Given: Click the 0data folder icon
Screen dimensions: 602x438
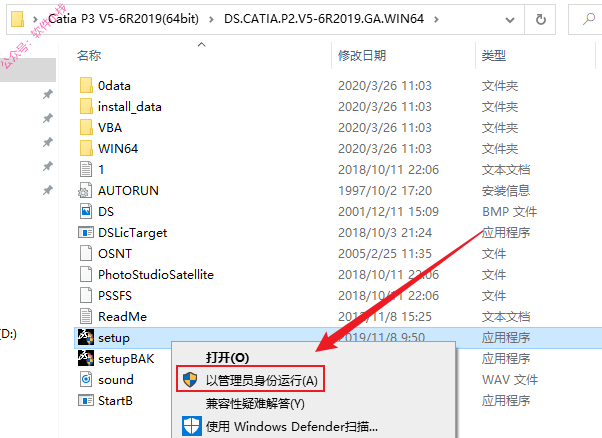Looking at the screenshot, I should point(86,85).
